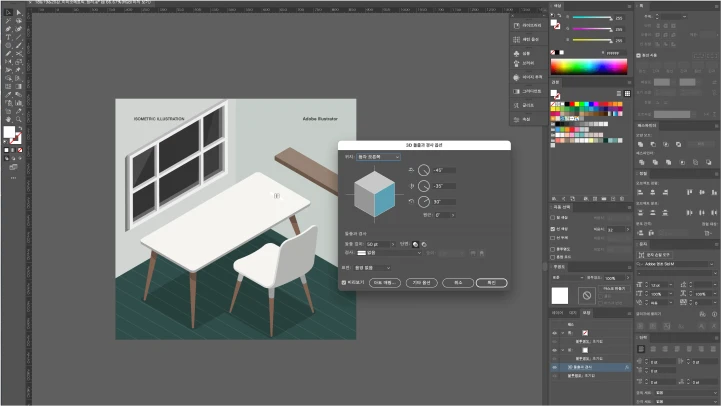Select the Paragraph (단락) panel tab
This screenshot has width=721, height=406.
[x=642, y=337]
